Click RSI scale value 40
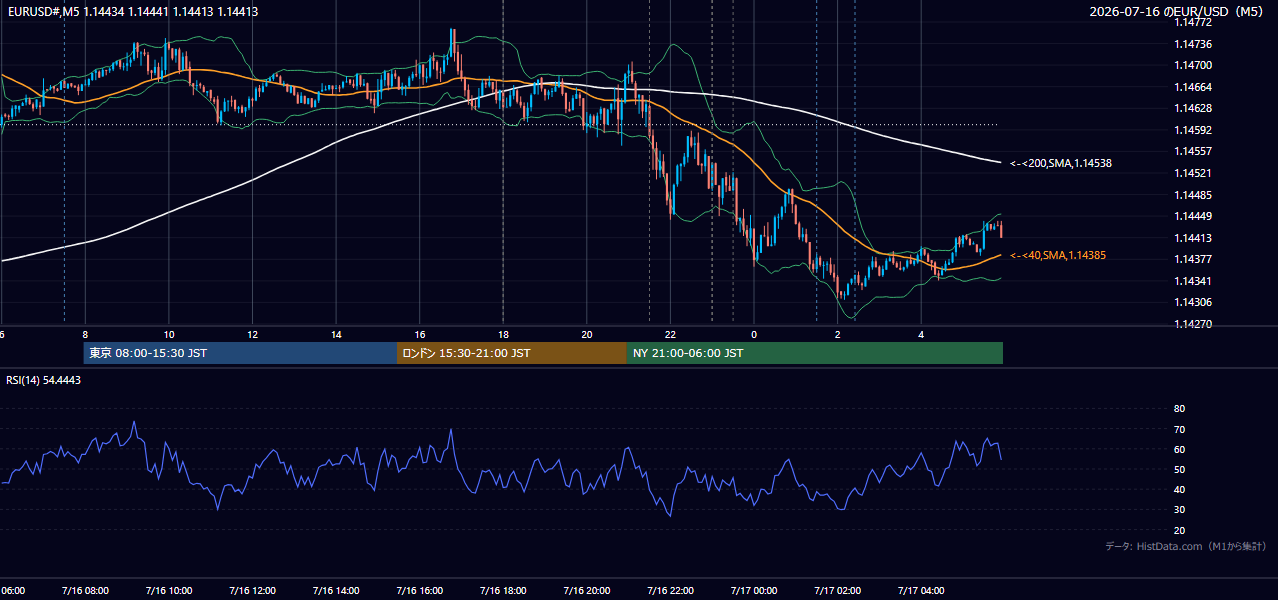Image resolution: width=1278 pixels, height=600 pixels. pos(1179,490)
